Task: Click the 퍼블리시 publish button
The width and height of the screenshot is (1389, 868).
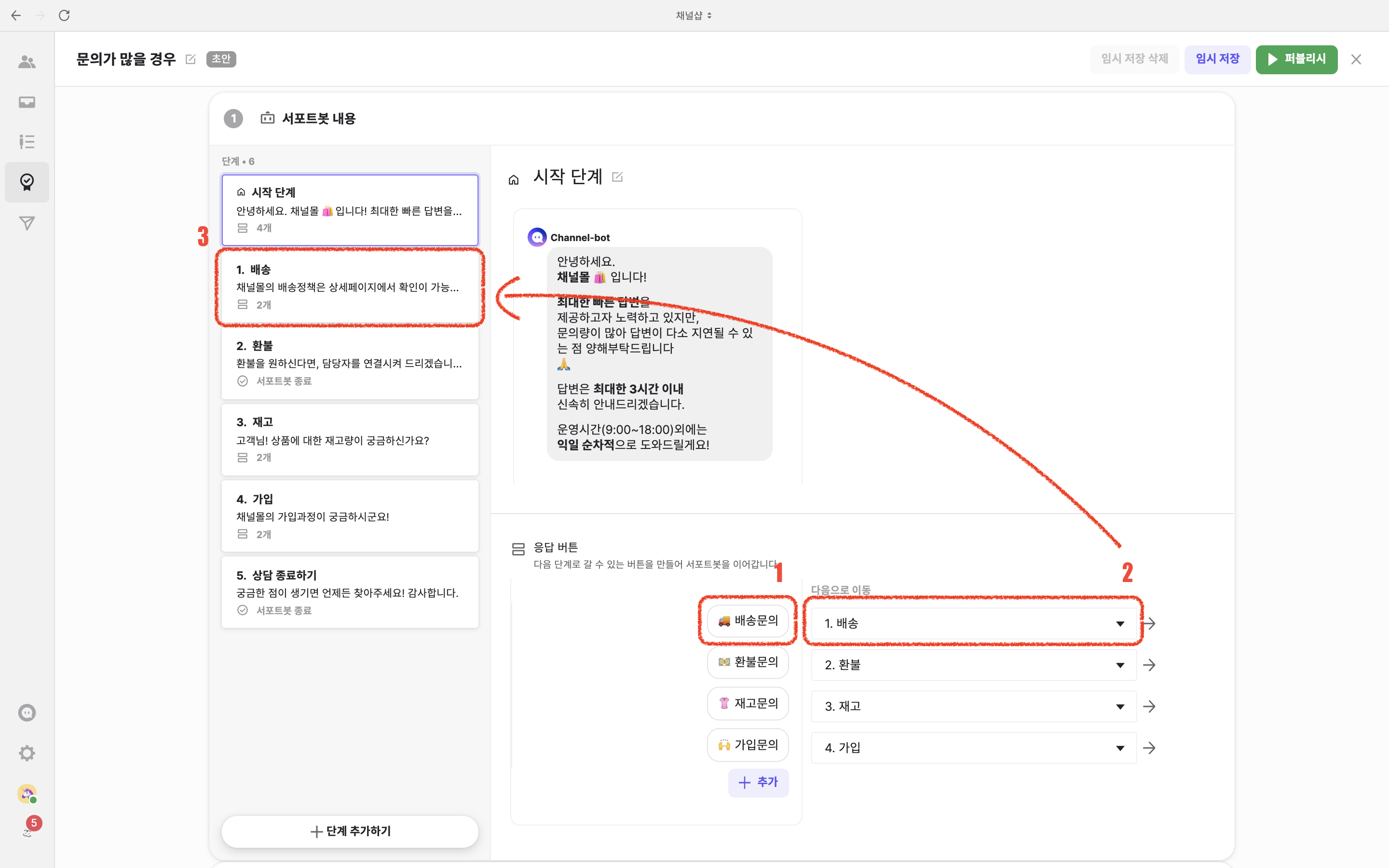Action: 1296,59
